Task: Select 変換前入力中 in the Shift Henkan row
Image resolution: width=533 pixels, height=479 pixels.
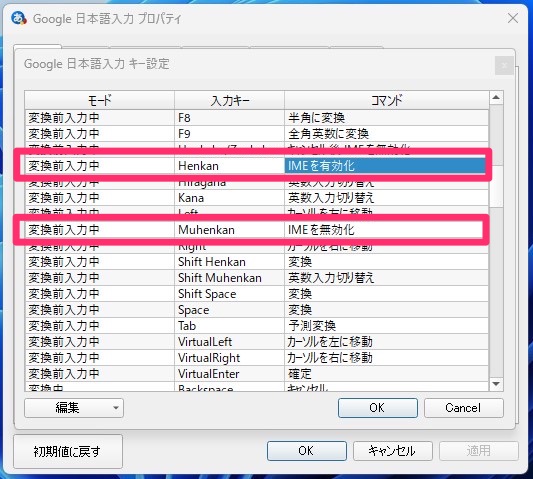Action: coord(100,262)
